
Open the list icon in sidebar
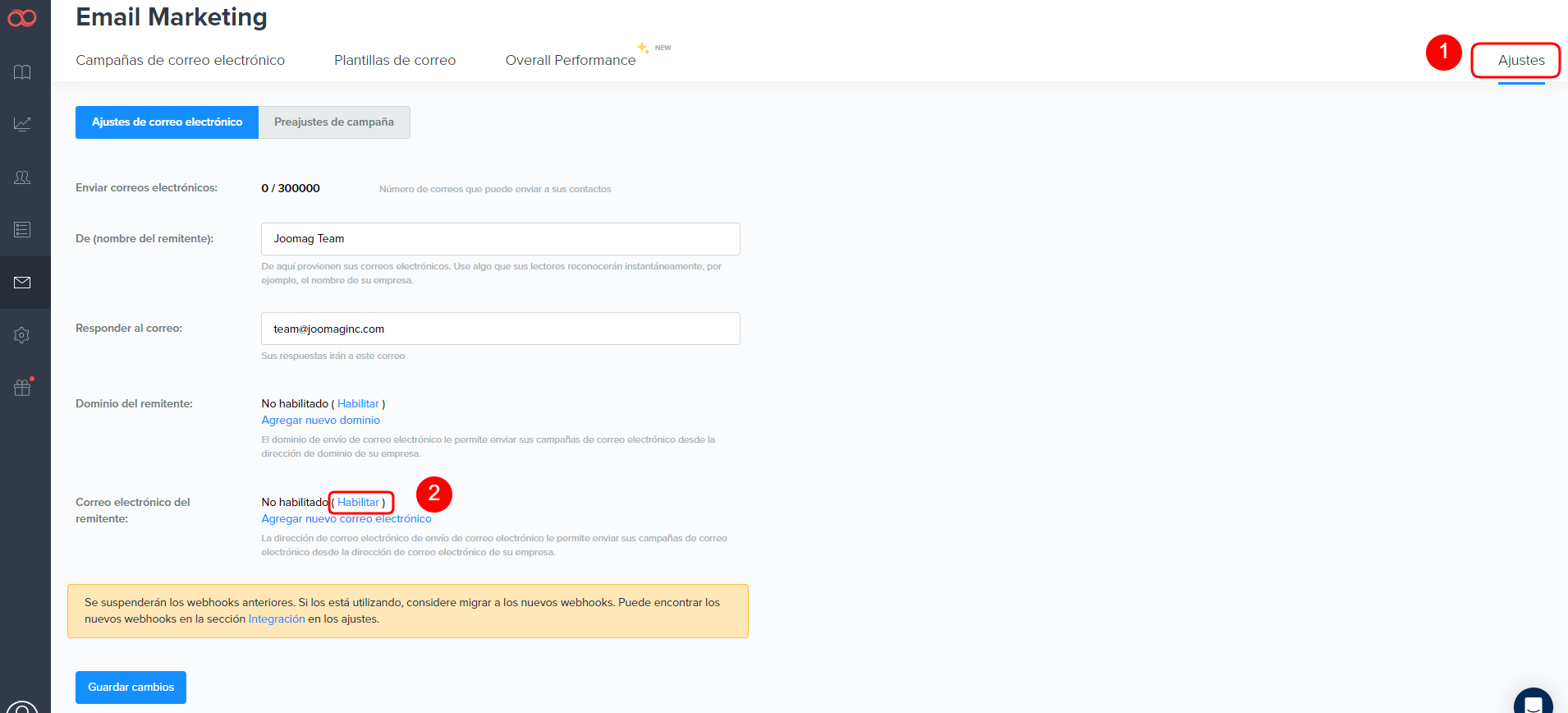22,230
